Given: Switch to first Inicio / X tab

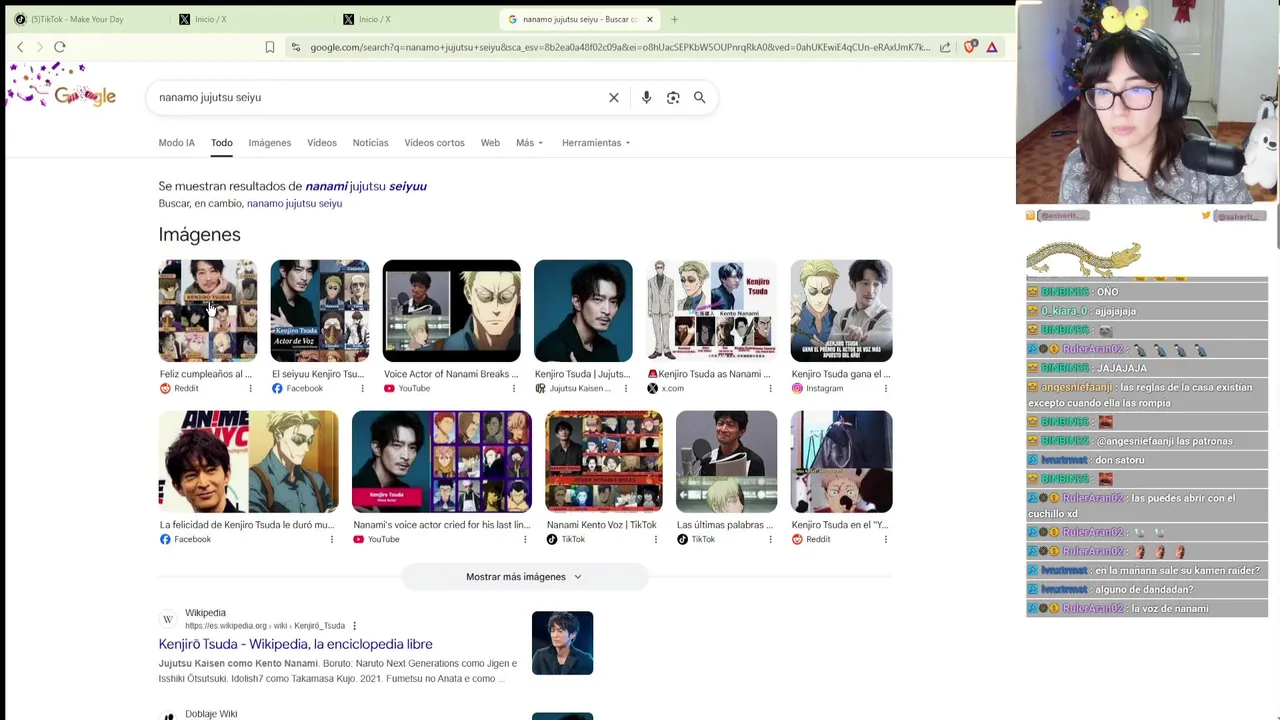Looking at the screenshot, I should pos(250,19).
